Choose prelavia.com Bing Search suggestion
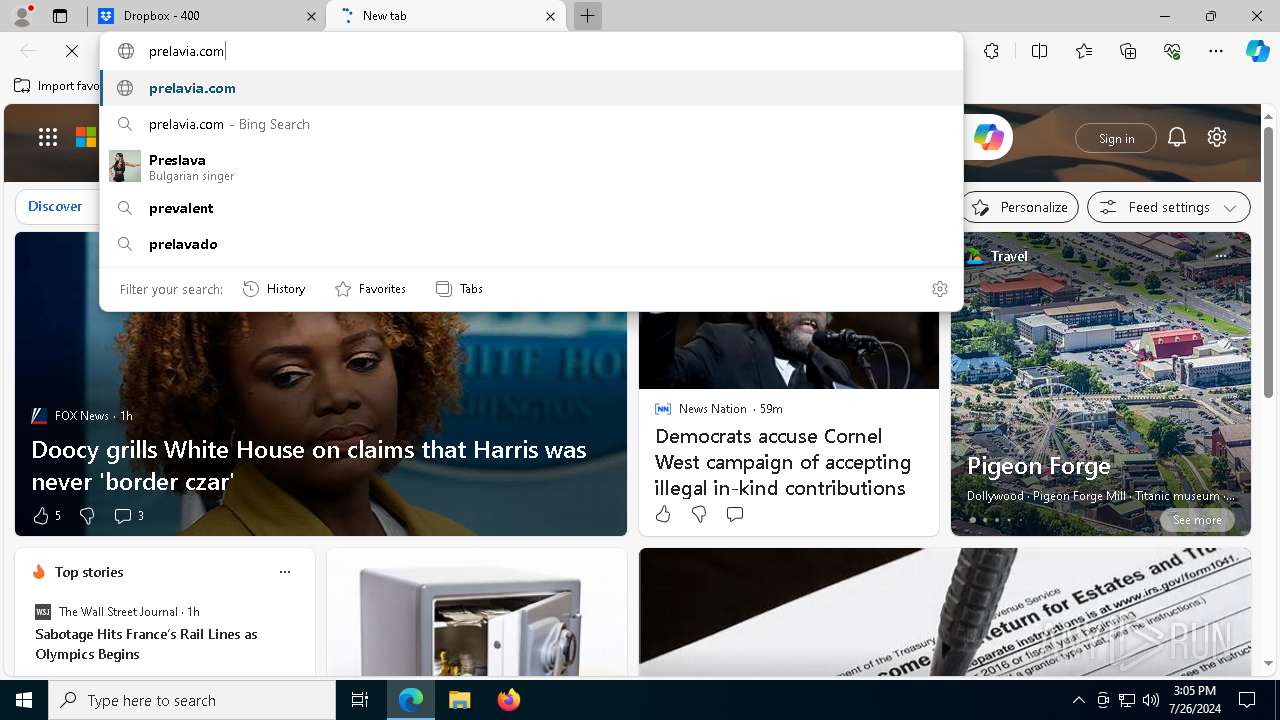The image size is (1280, 720). click(x=532, y=124)
